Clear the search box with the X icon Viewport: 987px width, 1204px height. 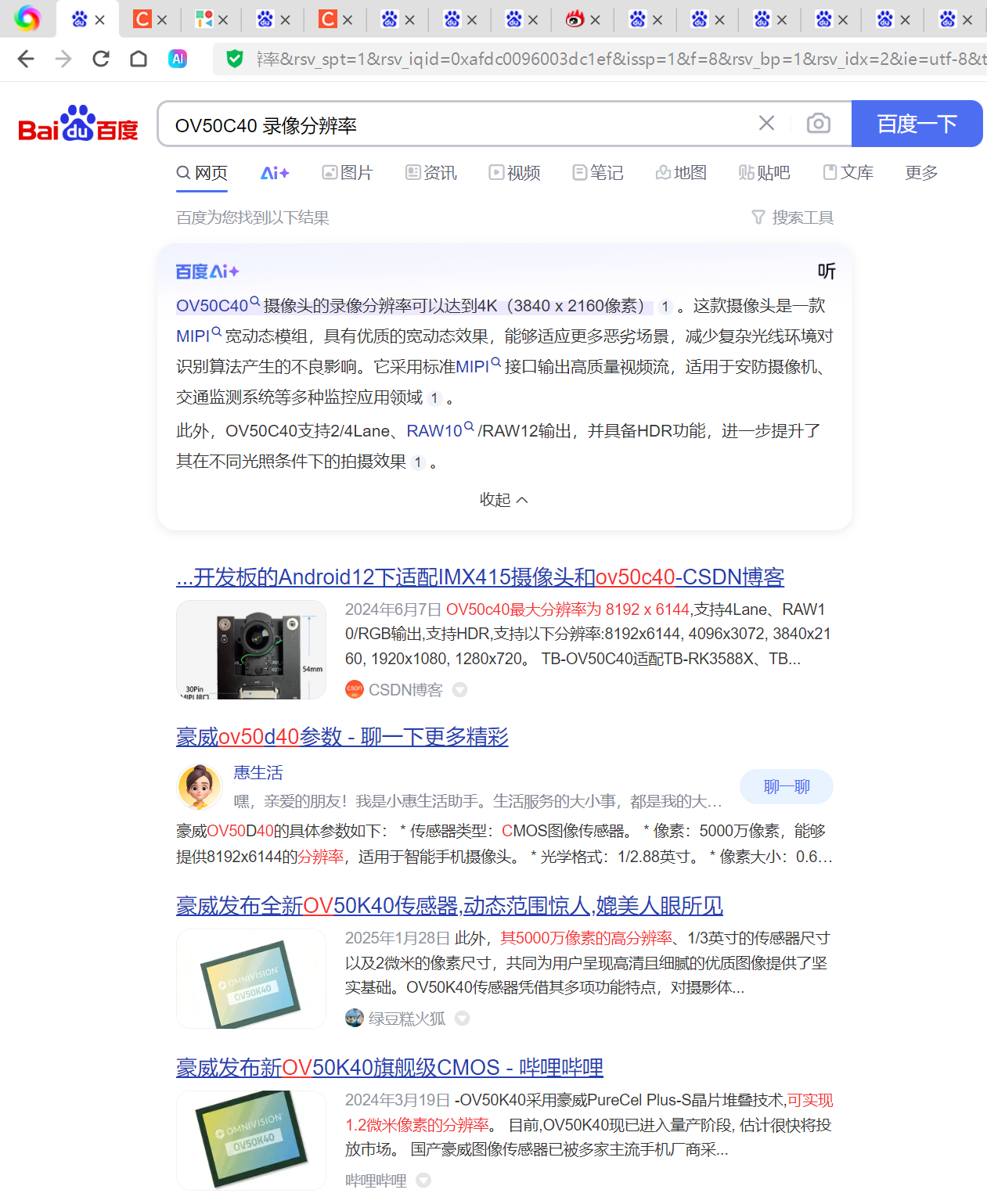click(767, 123)
